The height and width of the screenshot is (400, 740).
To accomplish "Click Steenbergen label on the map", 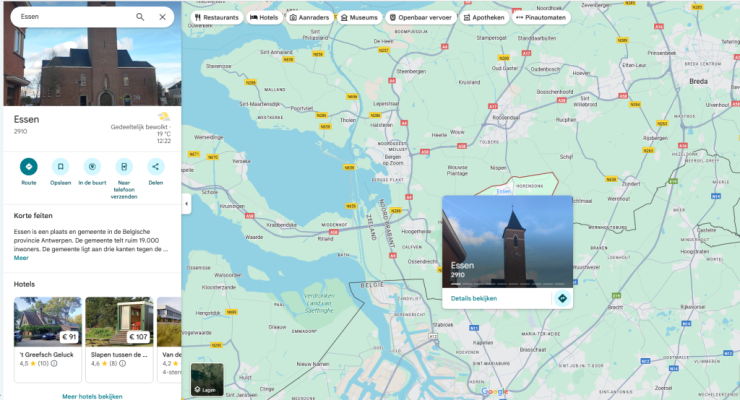I will tap(411, 71).
